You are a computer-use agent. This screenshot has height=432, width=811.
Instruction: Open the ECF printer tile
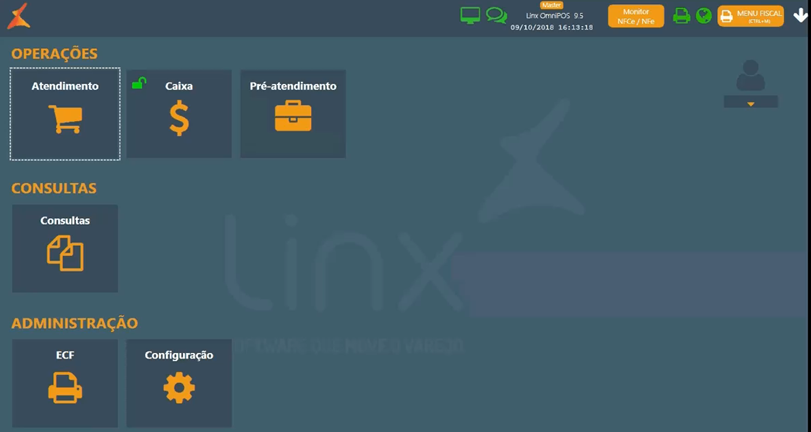coord(65,383)
